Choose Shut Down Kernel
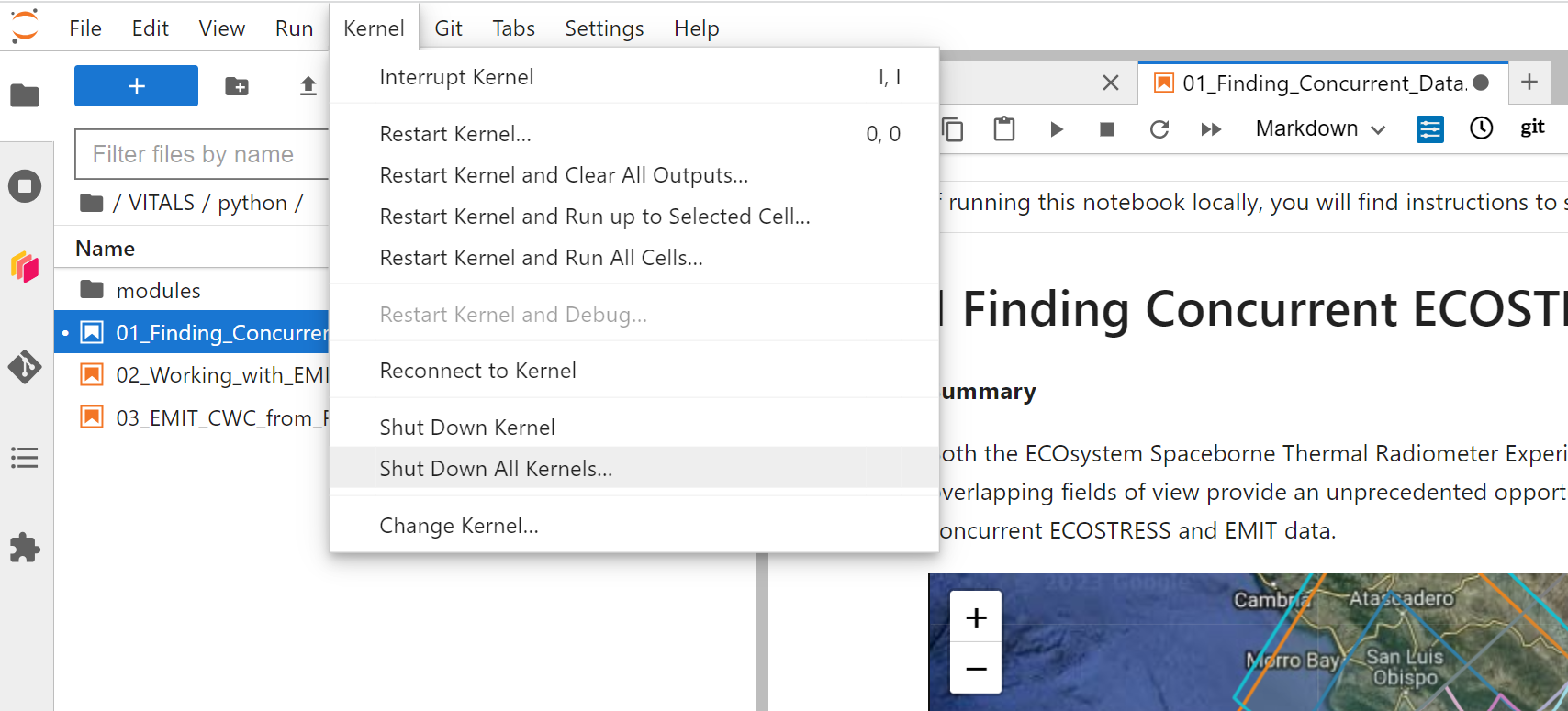Viewport: 1568px width, 711px height. coord(633,428)
